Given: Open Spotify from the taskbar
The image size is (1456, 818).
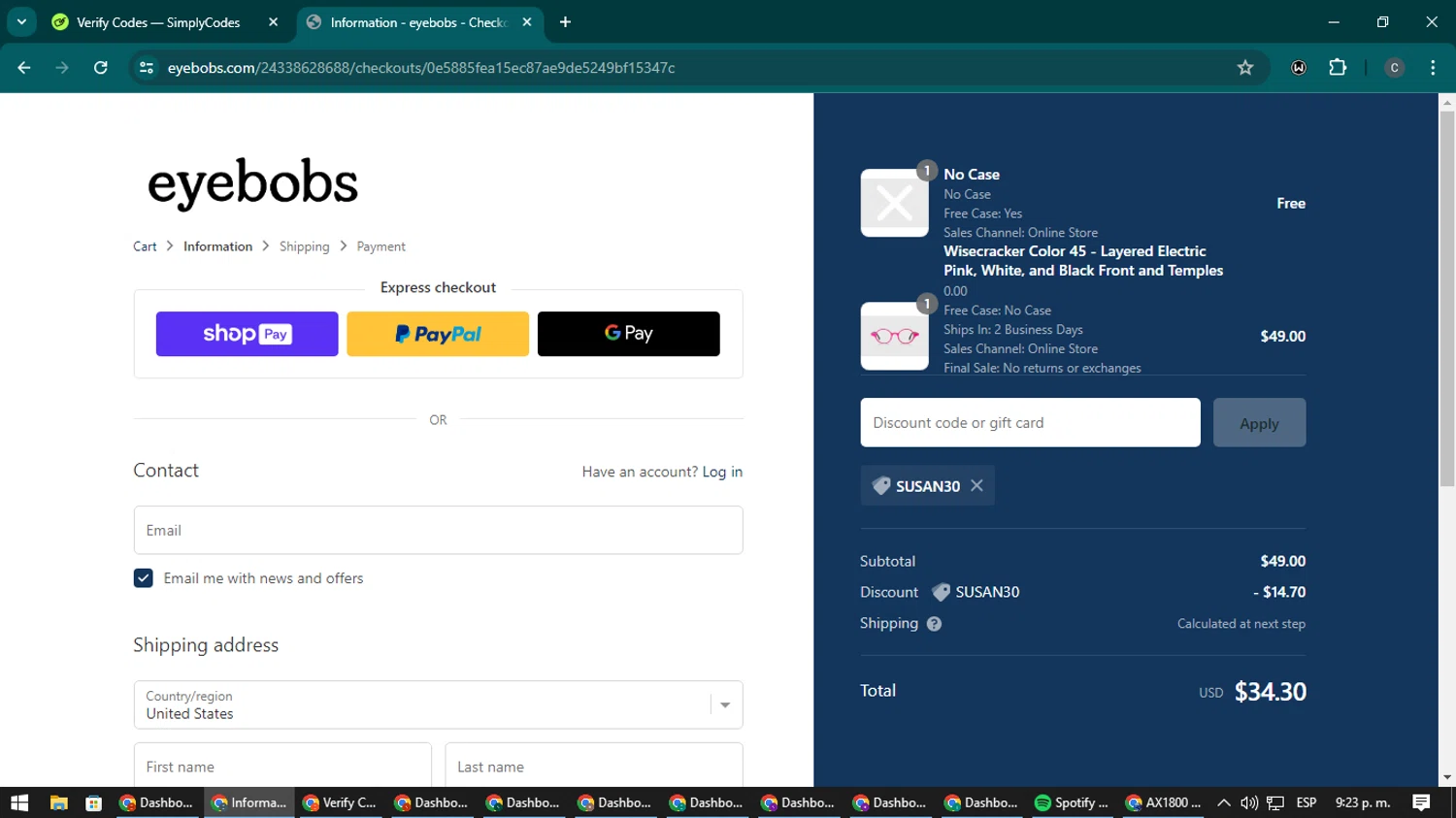Looking at the screenshot, I should (1072, 802).
